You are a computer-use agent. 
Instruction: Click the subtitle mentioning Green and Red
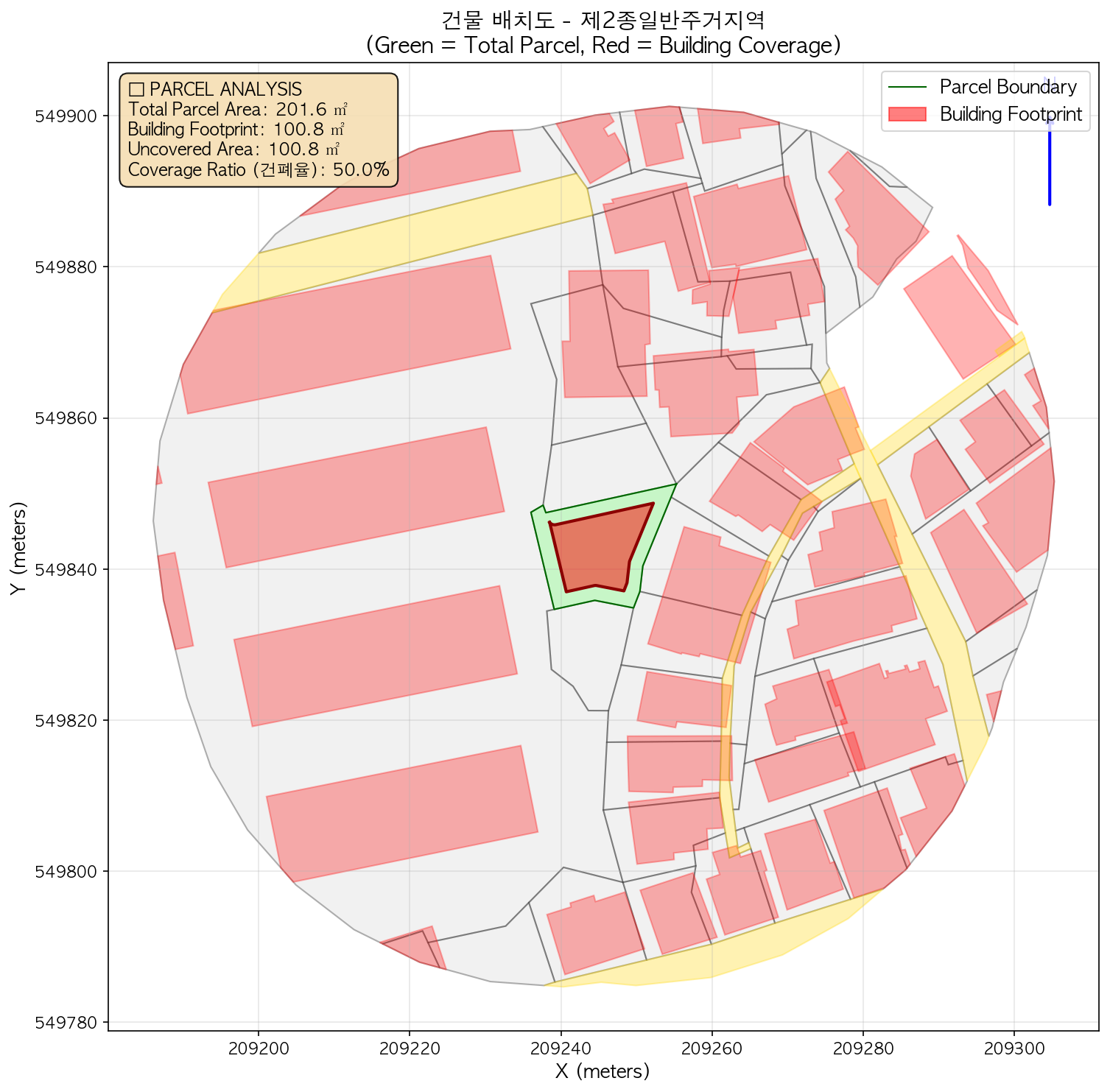click(603, 46)
